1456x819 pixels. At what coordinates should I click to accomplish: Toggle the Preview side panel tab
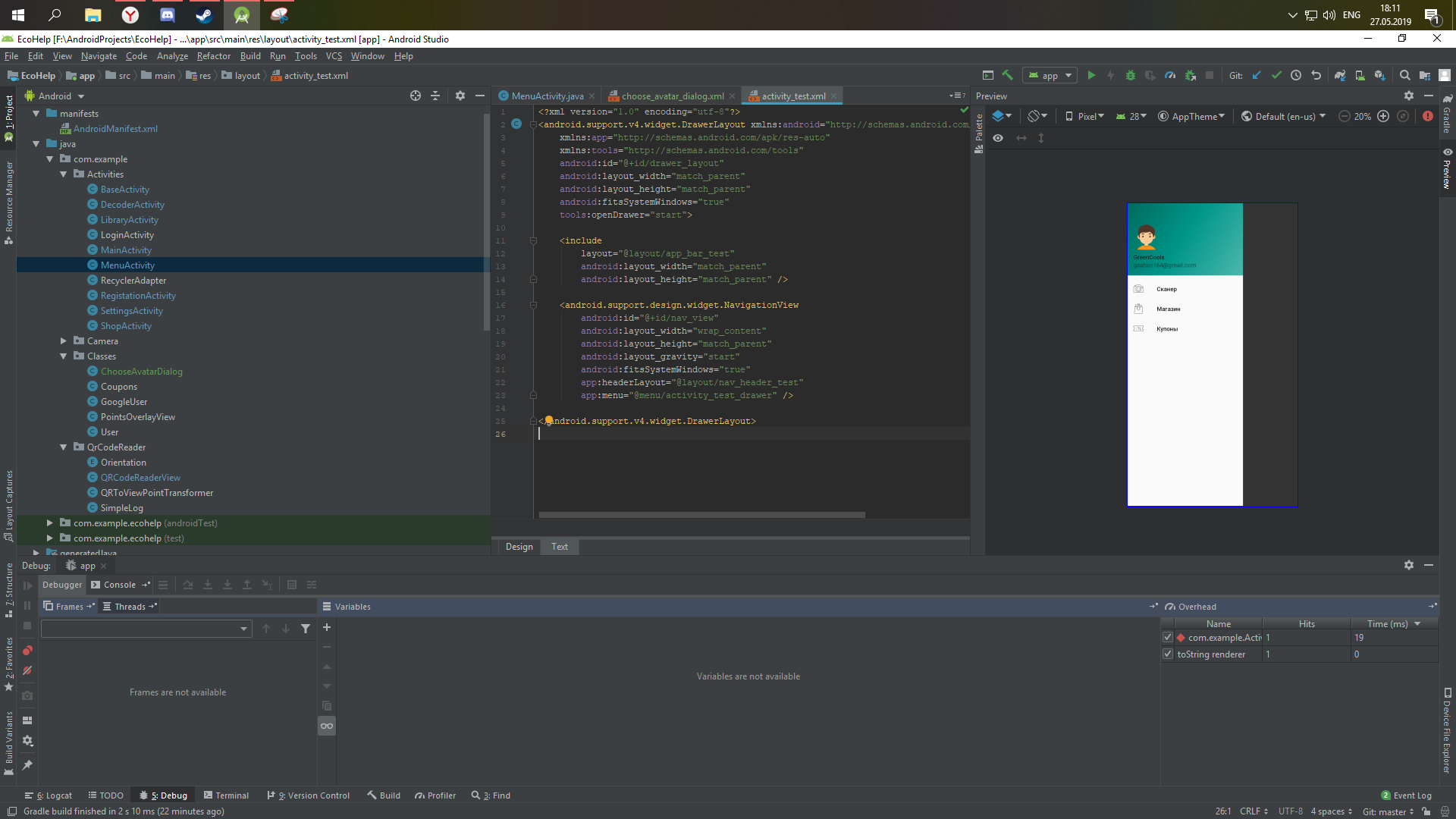click(1447, 168)
